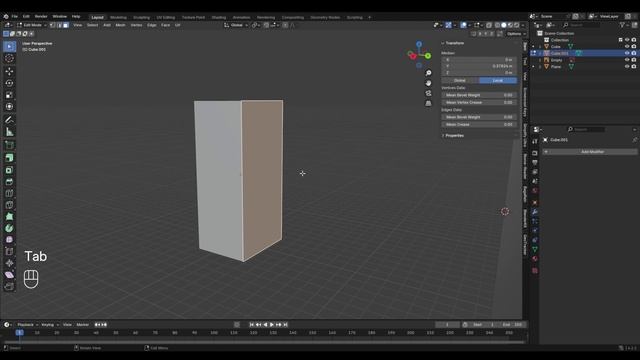Open the Global transform orientation dropdown
The width and height of the screenshot is (640, 360).
pyautogui.click(x=236, y=25)
